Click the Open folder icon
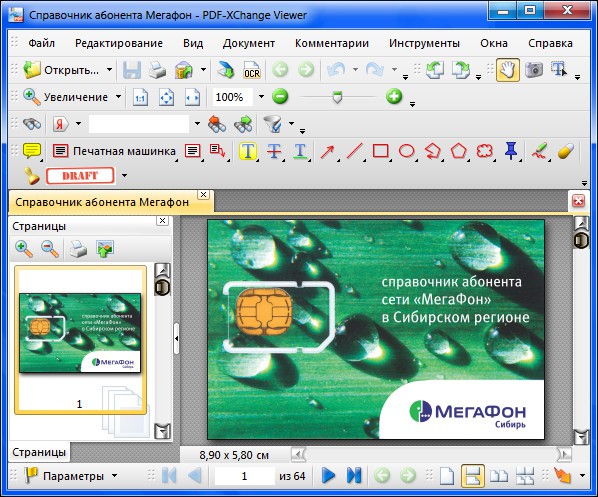 [32, 70]
